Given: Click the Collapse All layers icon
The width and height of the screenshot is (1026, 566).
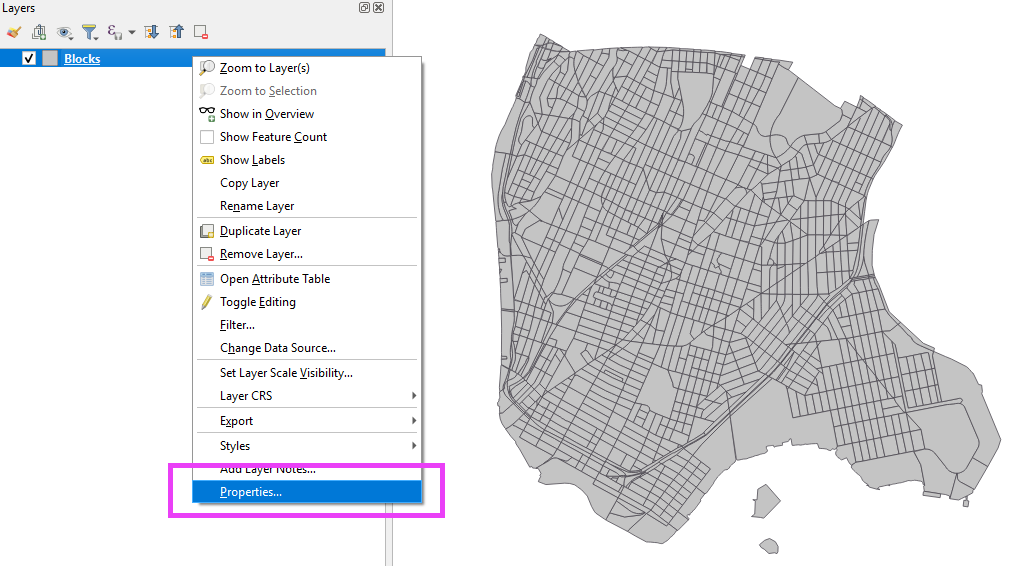Looking at the screenshot, I should pos(177,32).
